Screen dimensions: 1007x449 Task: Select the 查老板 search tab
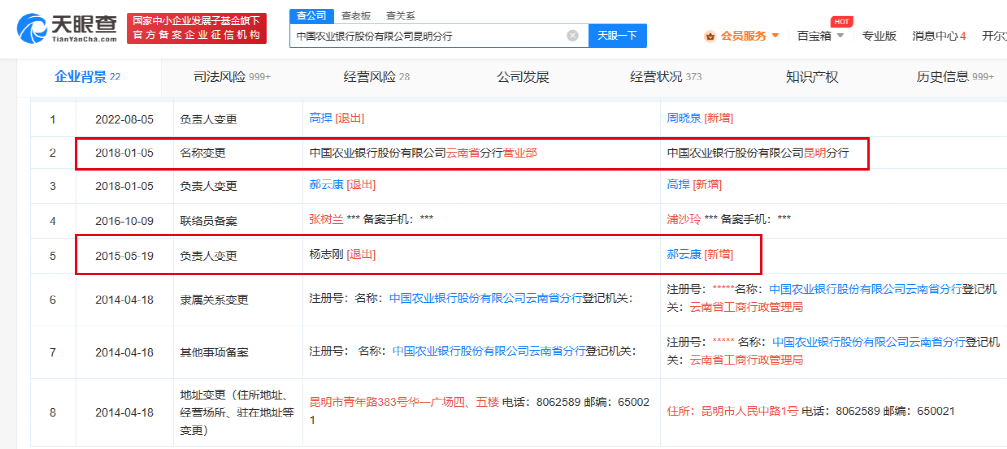(355, 15)
